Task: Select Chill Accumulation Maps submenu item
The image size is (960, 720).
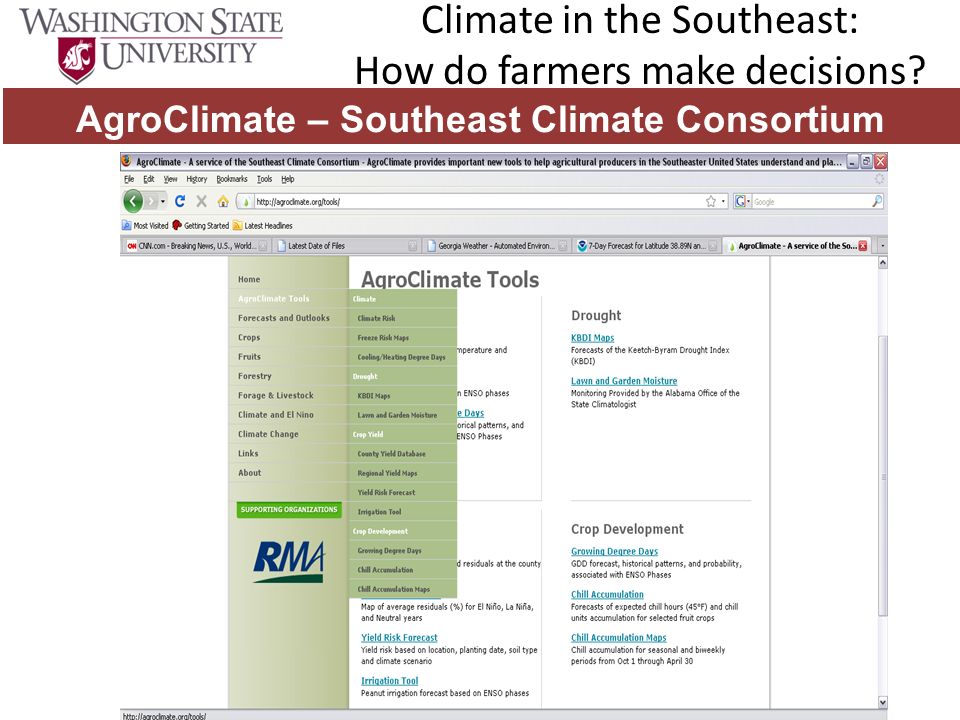Action: pos(394,589)
